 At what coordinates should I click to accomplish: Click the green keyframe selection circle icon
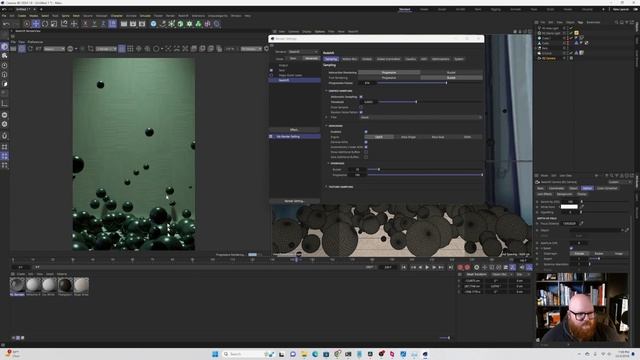tap(476, 267)
